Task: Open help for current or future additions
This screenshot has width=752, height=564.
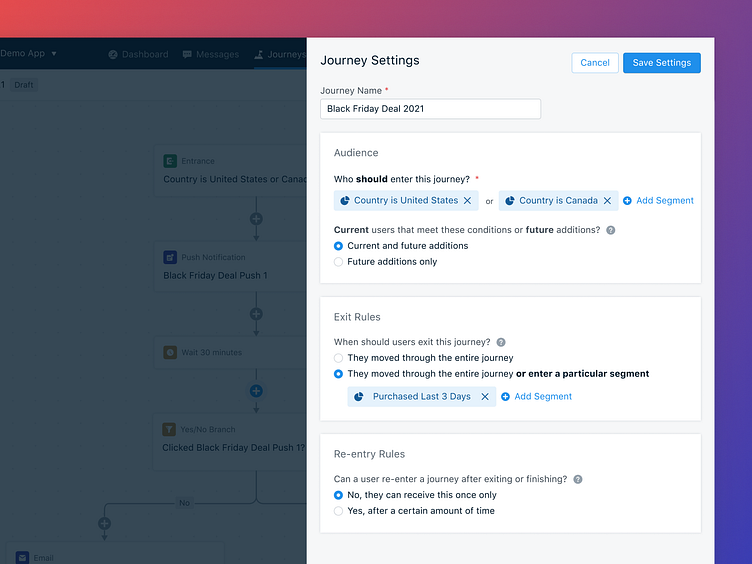Action: click(x=611, y=230)
